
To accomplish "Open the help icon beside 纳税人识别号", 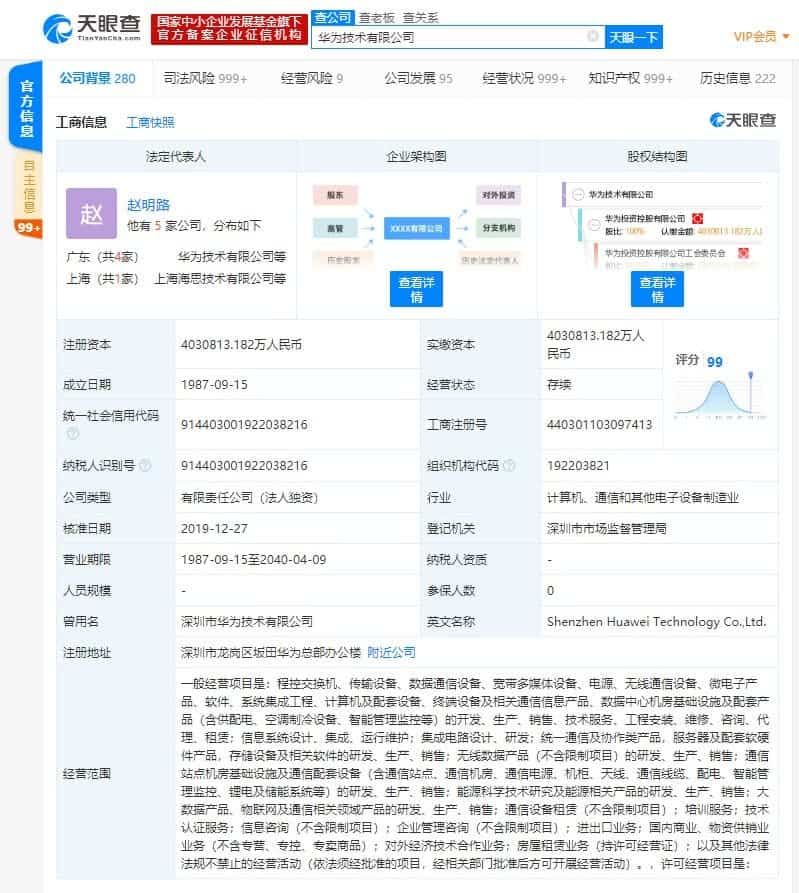I will (x=145, y=465).
